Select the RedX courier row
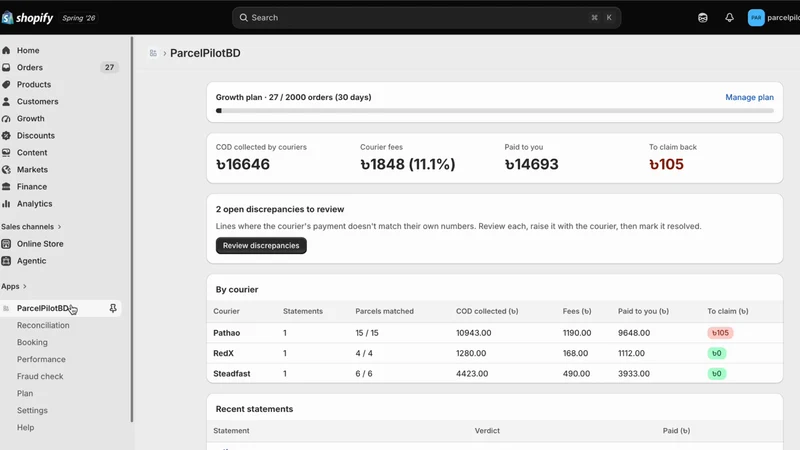This screenshot has width=800, height=450. 494,353
